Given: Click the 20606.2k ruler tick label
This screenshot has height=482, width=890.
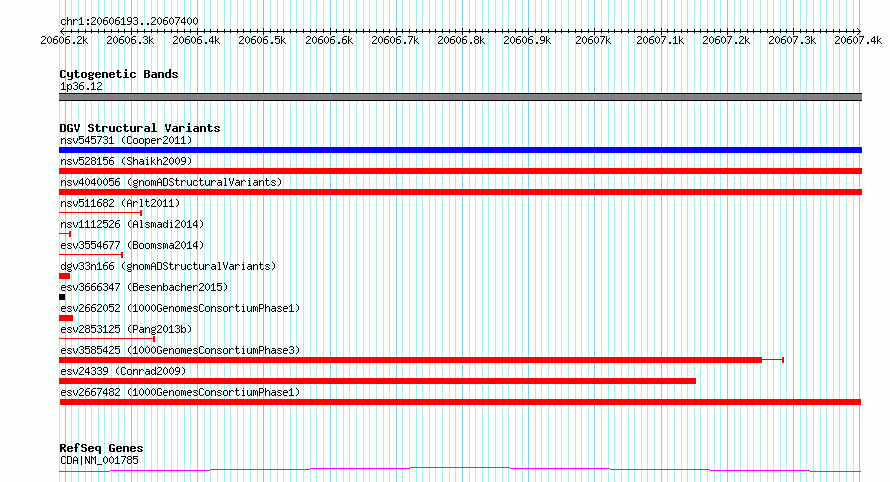Looking at the screenshot, I should pos(64,40).
